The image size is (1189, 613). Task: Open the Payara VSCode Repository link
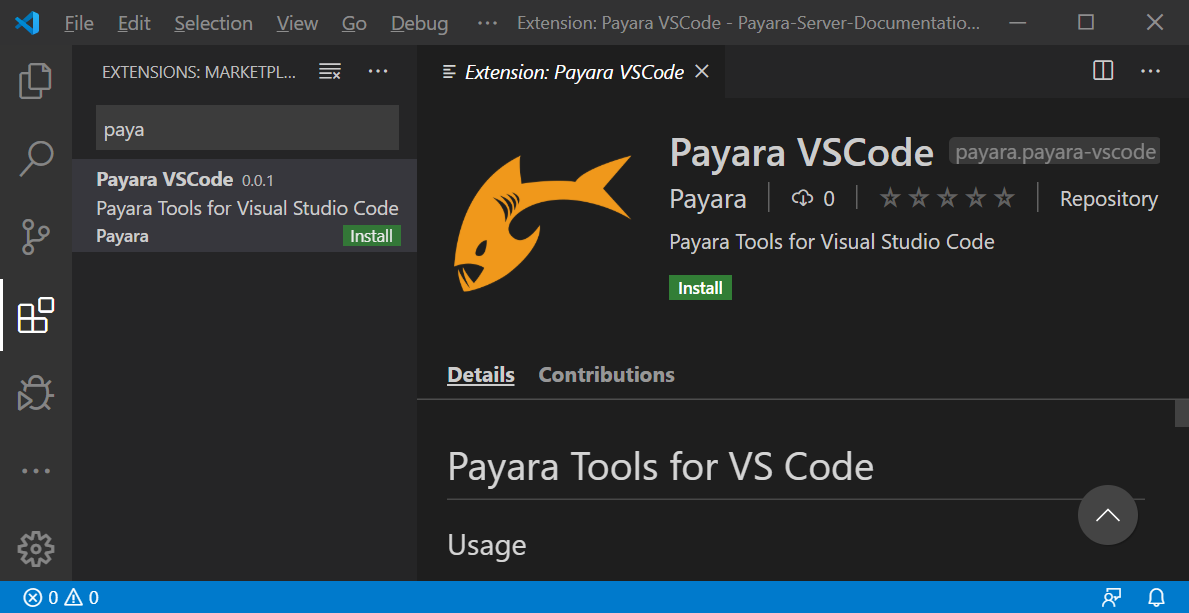[x=1108, y=198]
